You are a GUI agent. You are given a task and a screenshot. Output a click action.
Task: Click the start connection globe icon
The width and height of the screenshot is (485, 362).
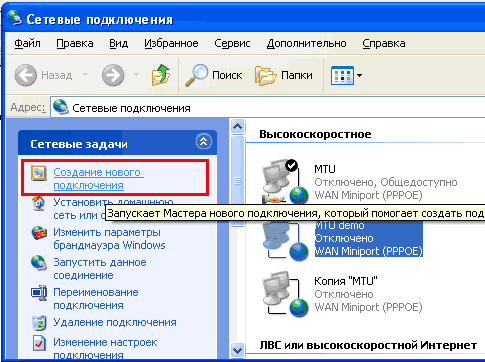[x=39, y=263]
